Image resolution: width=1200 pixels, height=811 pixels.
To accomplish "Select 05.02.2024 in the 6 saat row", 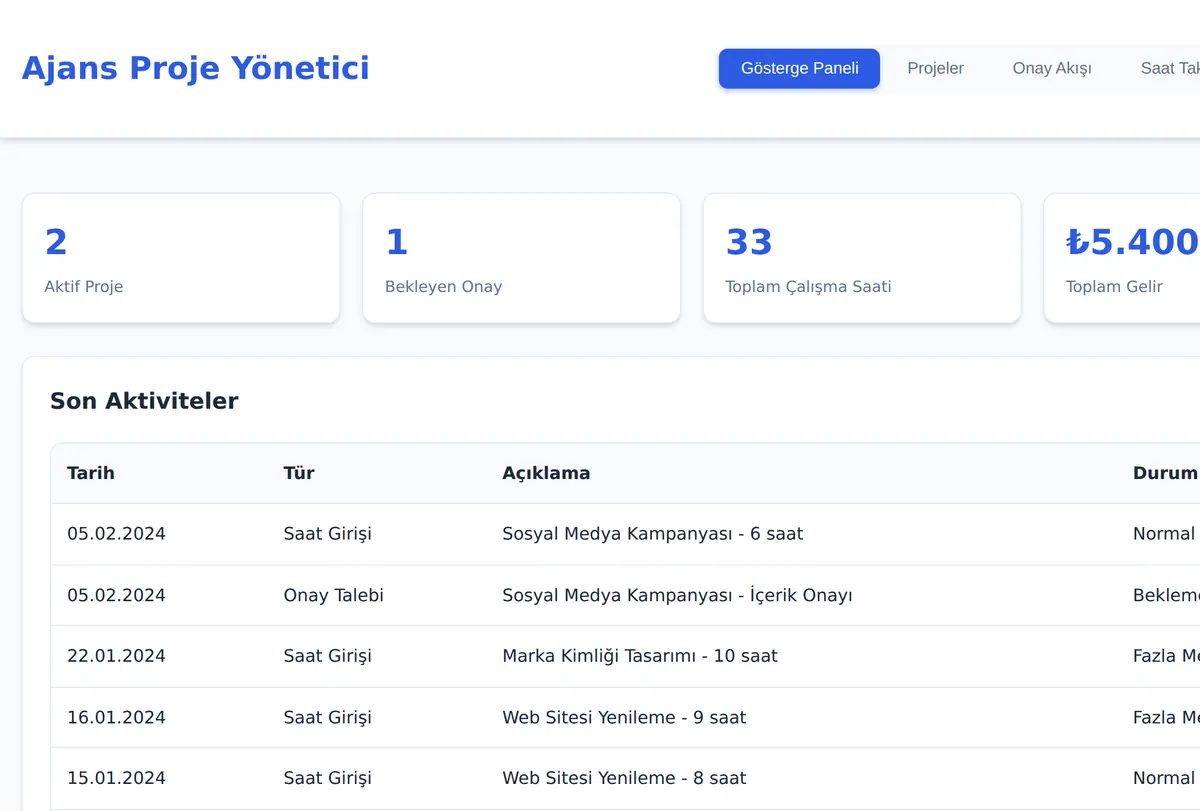I will (x=116, y=534).
